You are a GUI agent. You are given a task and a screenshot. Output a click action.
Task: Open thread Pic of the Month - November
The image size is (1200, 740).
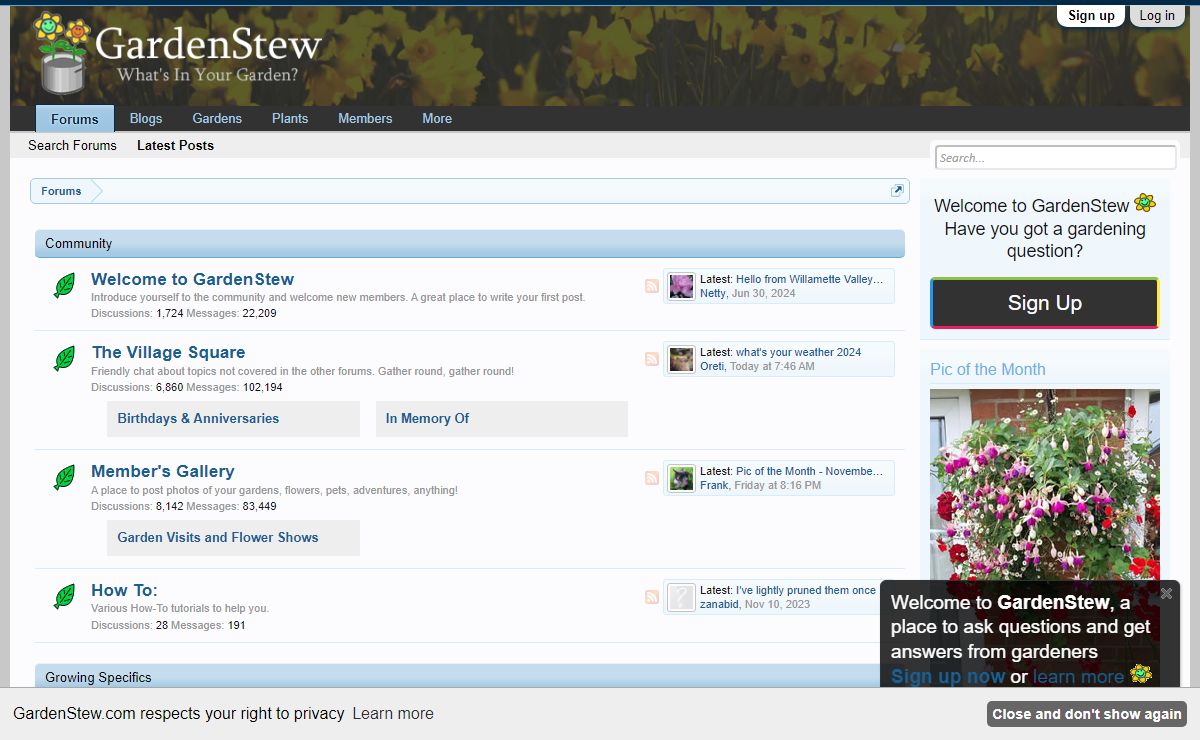[x=810, y=471]
